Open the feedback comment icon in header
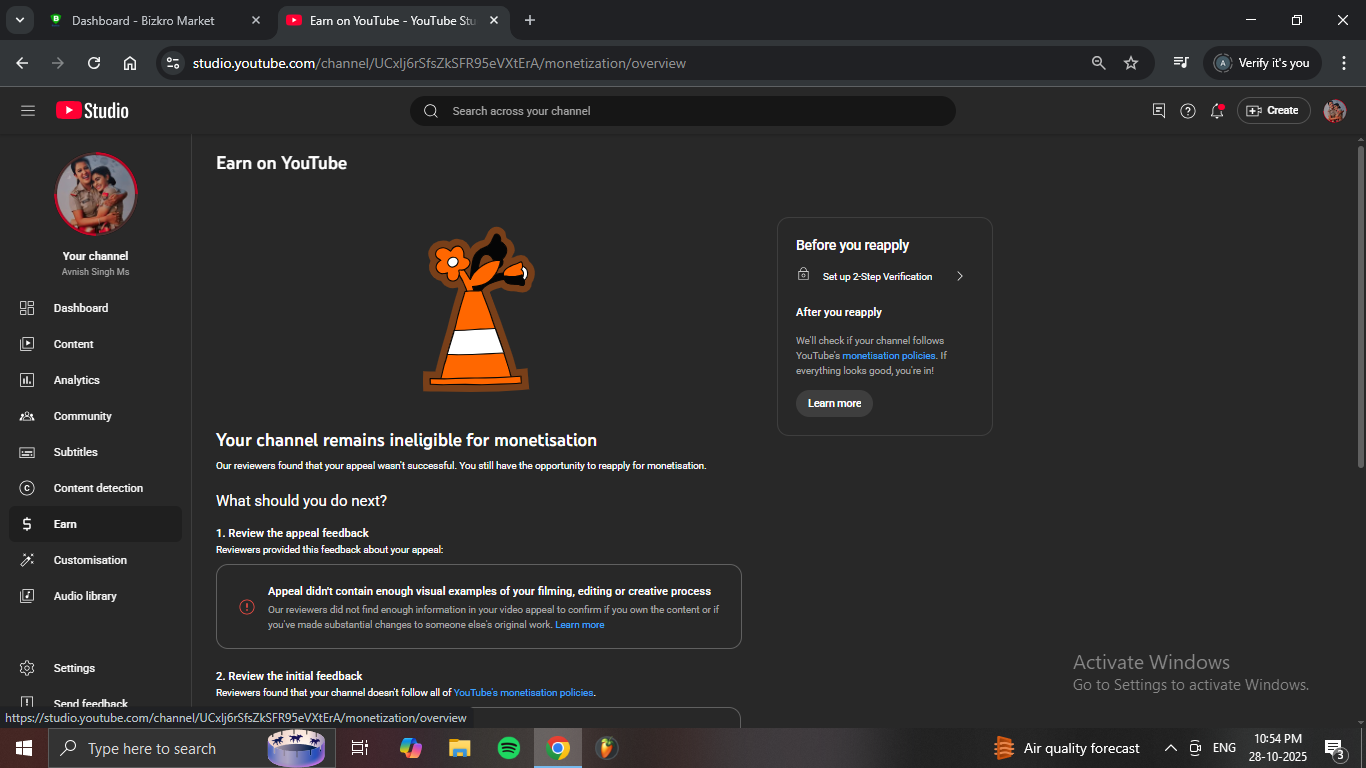Image resolution: width=1366 pixels, height=768 pixels. pos(1159,111)
